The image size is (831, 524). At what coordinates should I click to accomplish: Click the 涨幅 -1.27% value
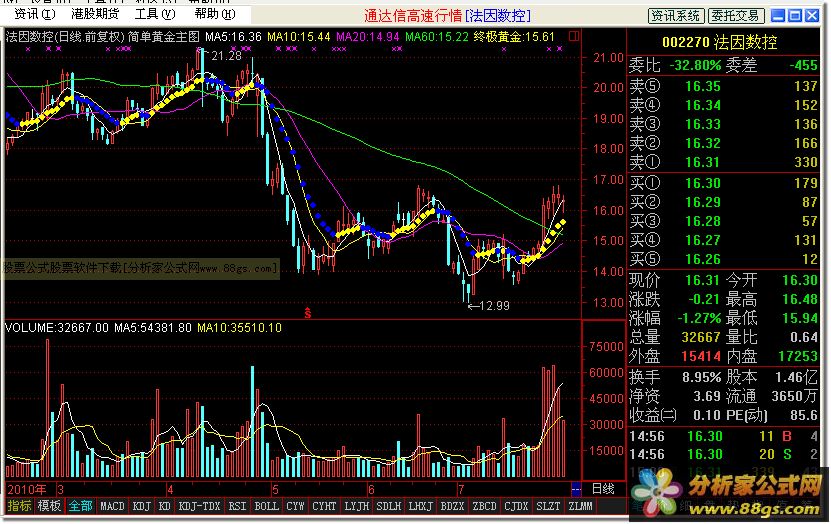(699, 318)
